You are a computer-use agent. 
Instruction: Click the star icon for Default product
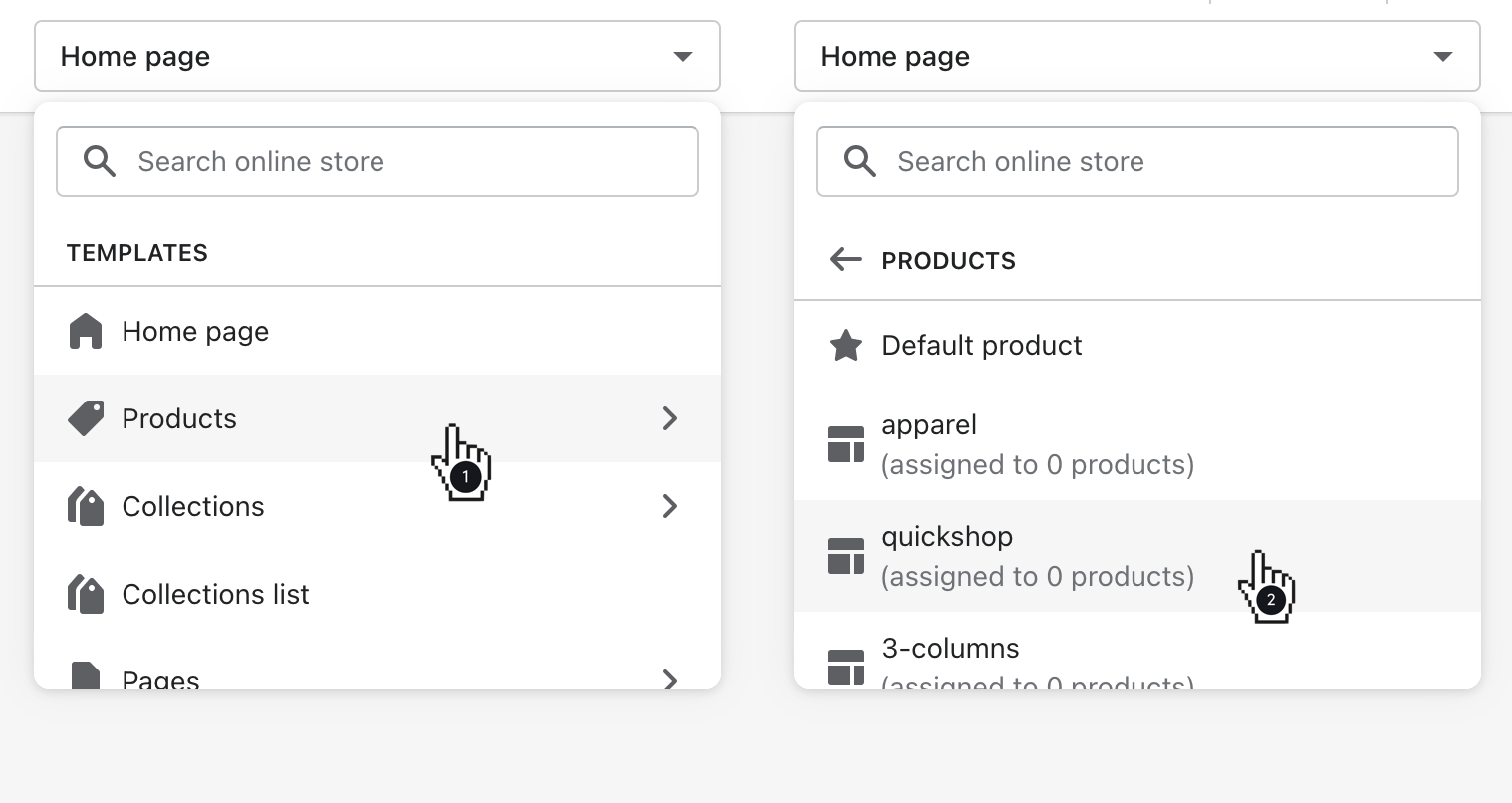[x=846, y=346]
